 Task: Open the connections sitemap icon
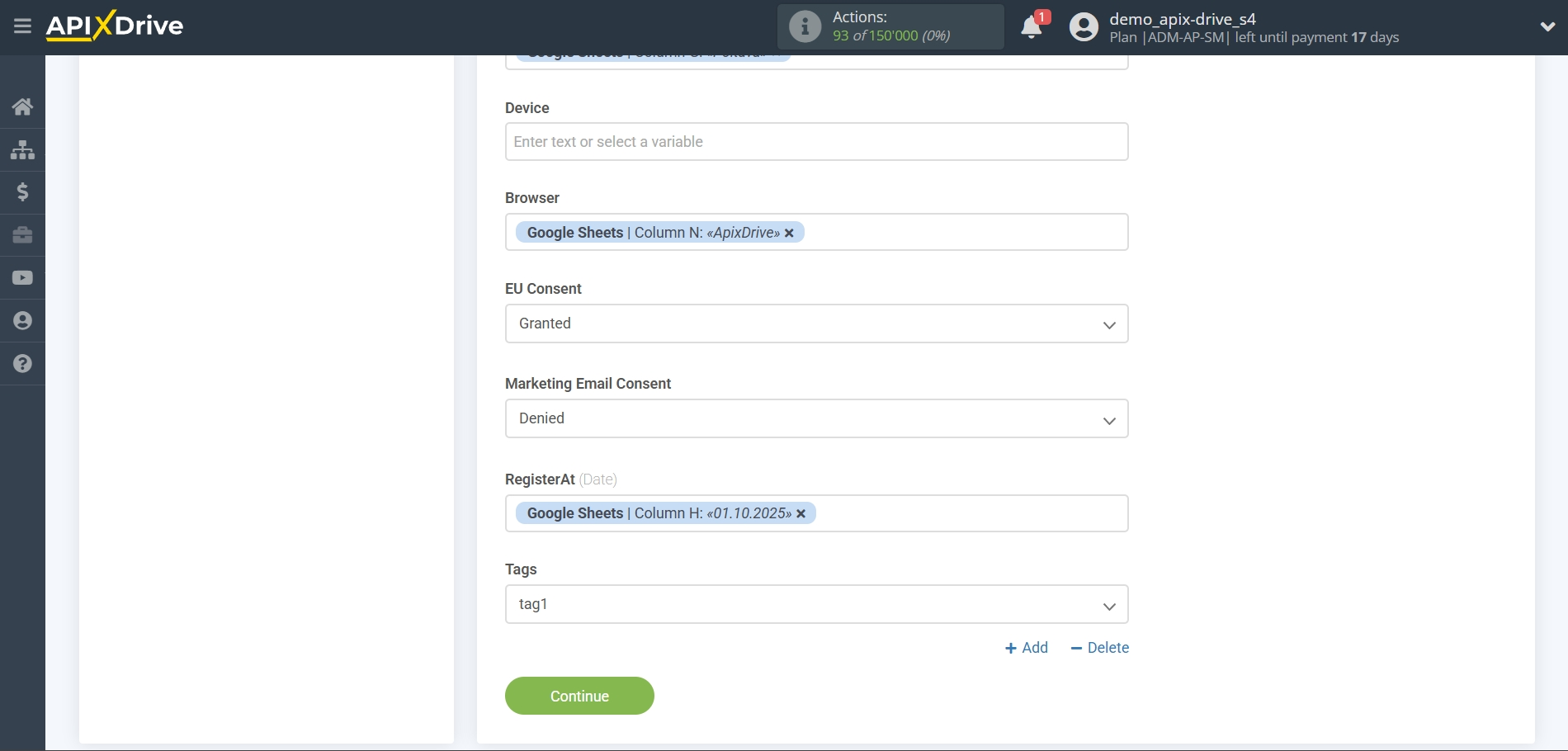click(x=22, y=149)
